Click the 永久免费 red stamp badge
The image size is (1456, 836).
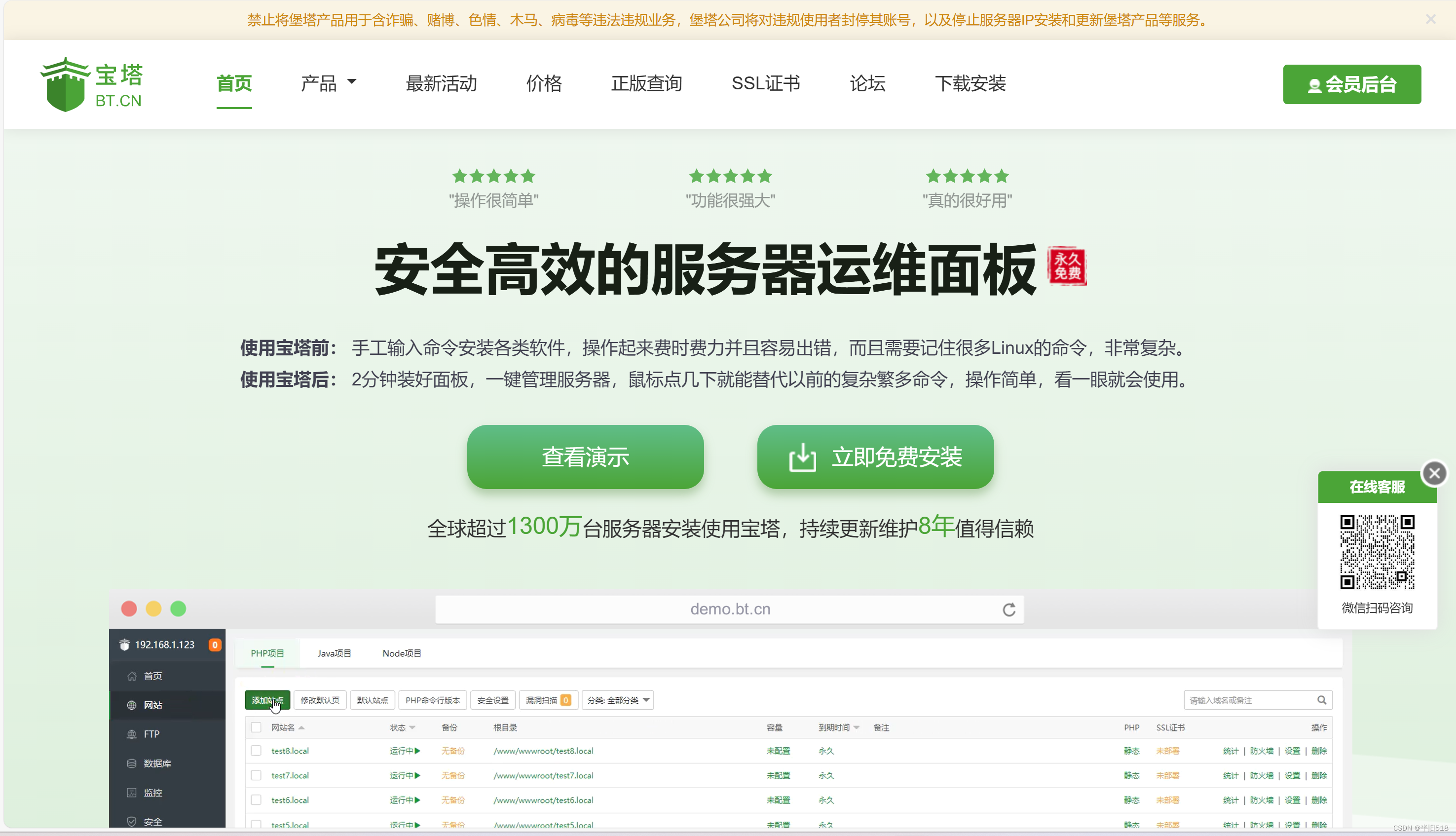[1067, 266]
